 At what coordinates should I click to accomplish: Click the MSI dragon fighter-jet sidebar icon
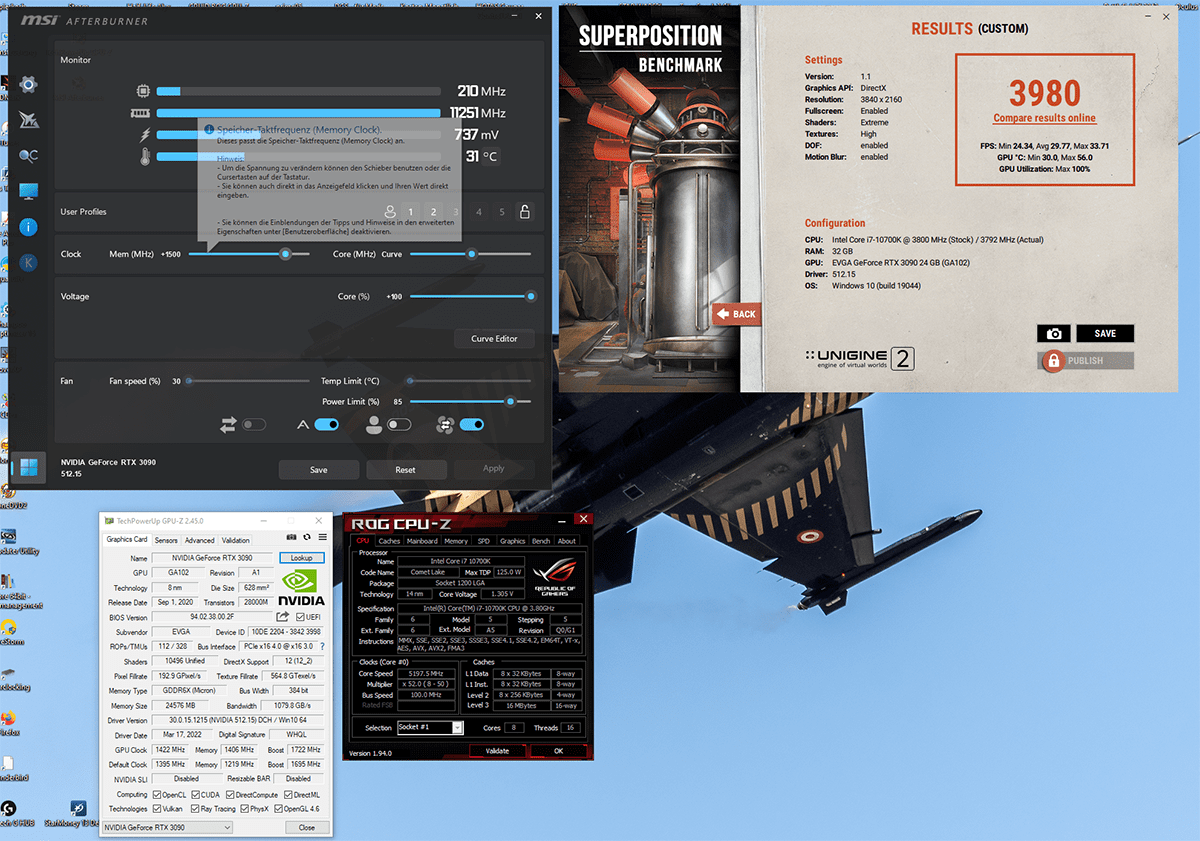pyautogui.click(x=28, y=120)
